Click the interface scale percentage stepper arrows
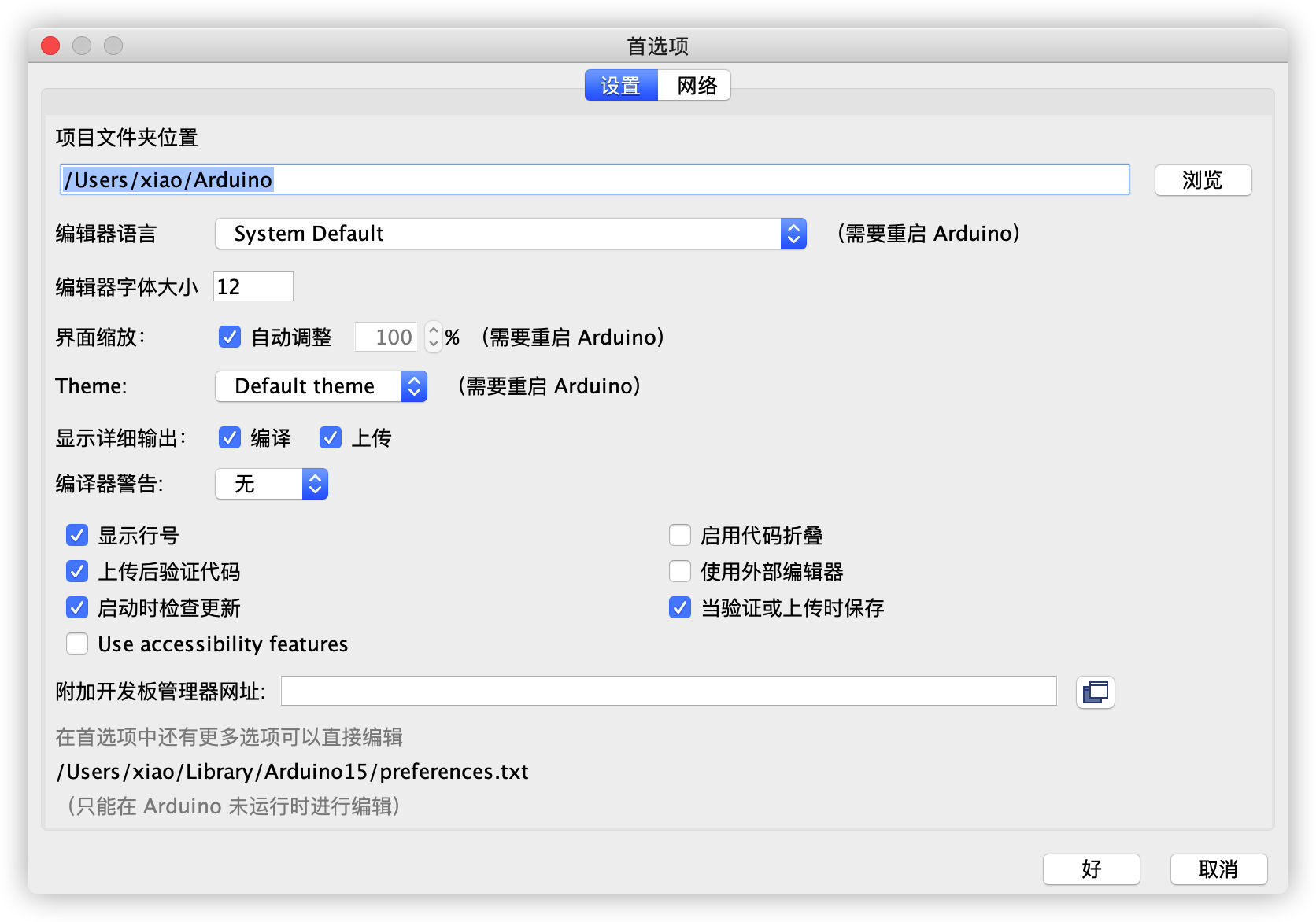1316x922 pixels. pyautogui.click(x=434, y=337)
